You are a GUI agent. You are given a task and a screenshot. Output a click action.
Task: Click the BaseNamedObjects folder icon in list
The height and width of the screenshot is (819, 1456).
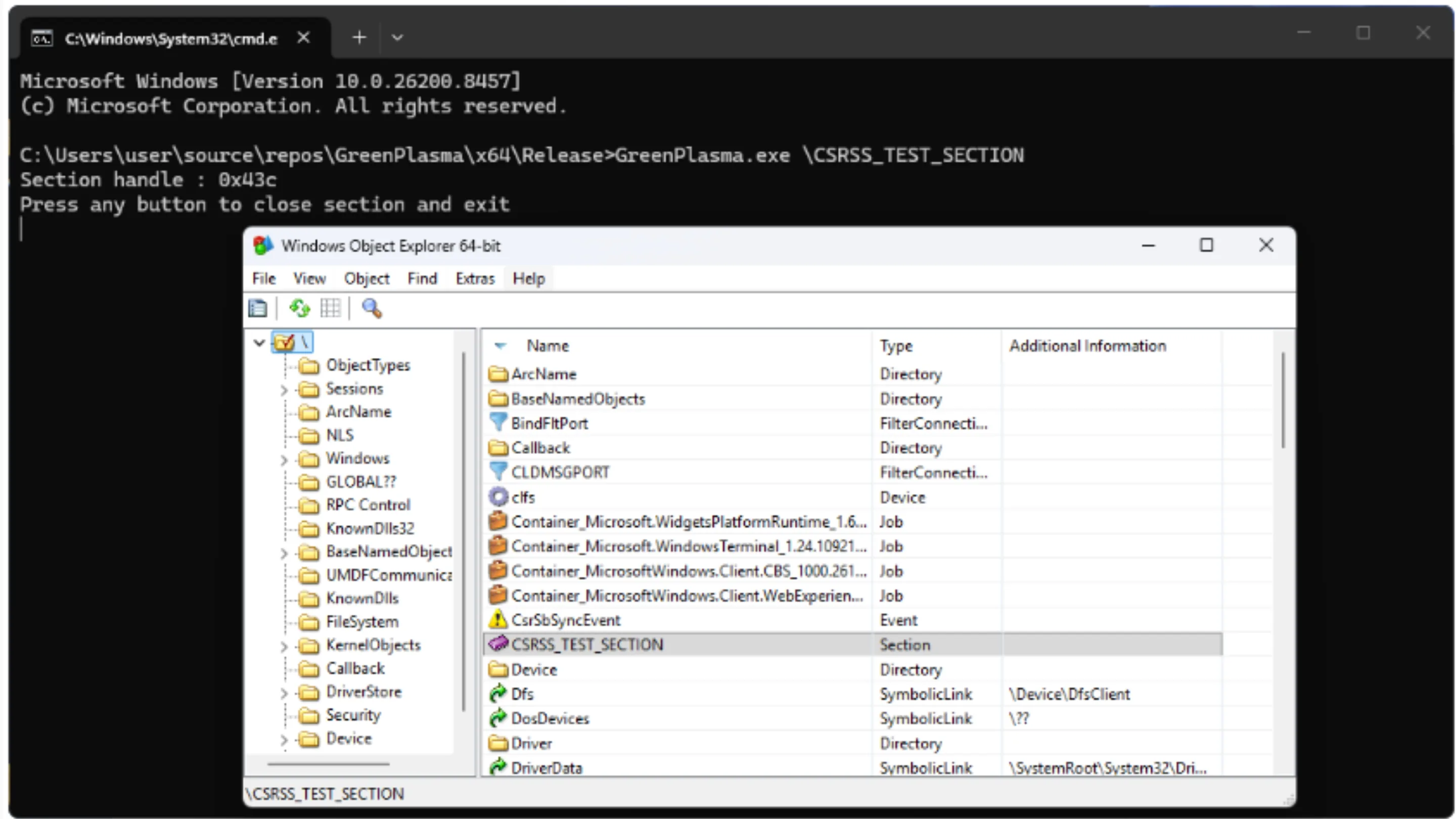pos(498,398)
